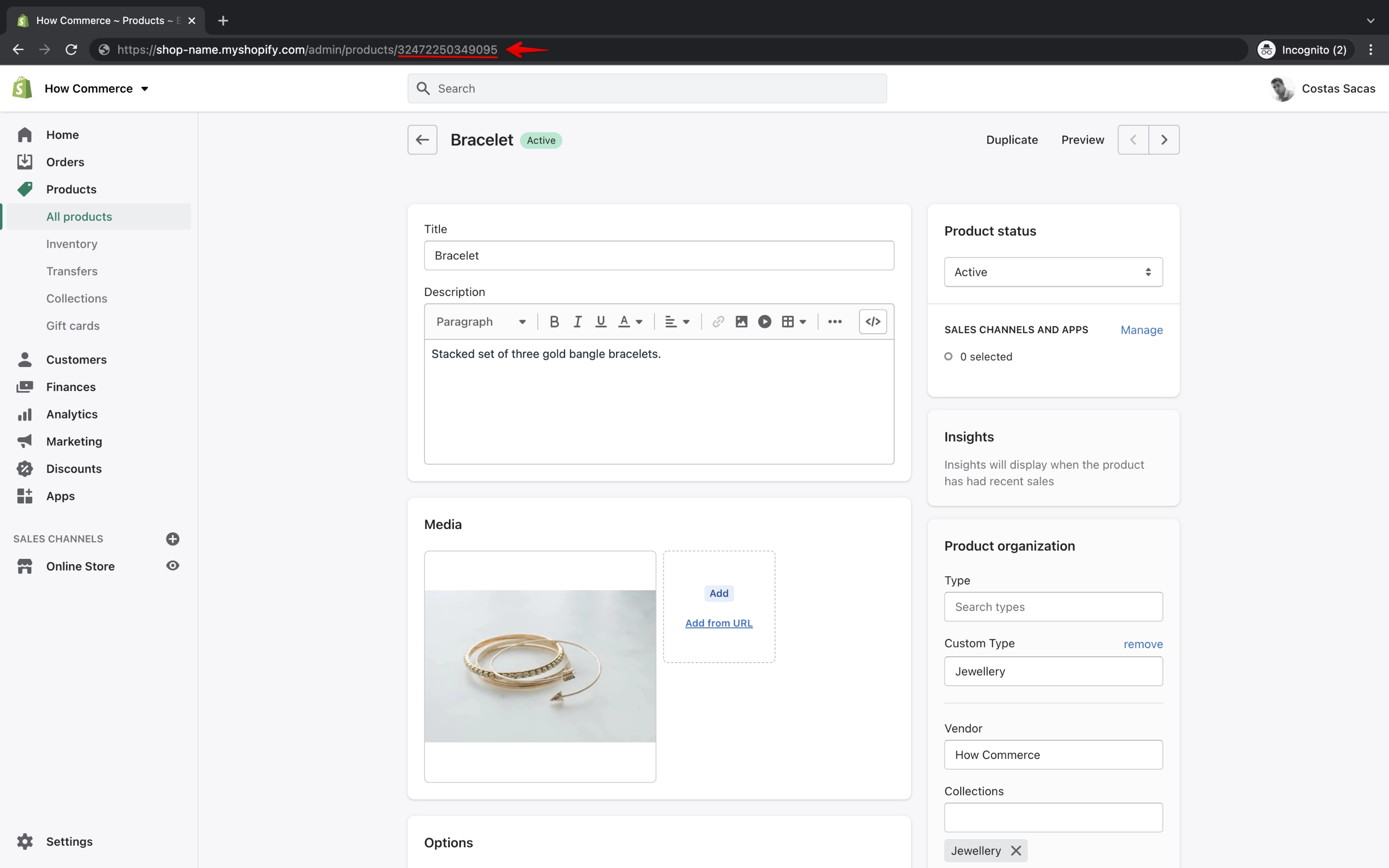The width and height of the screenshot is (1389, 868).
Task: Open Discounts page
Action: pos(74,468)
